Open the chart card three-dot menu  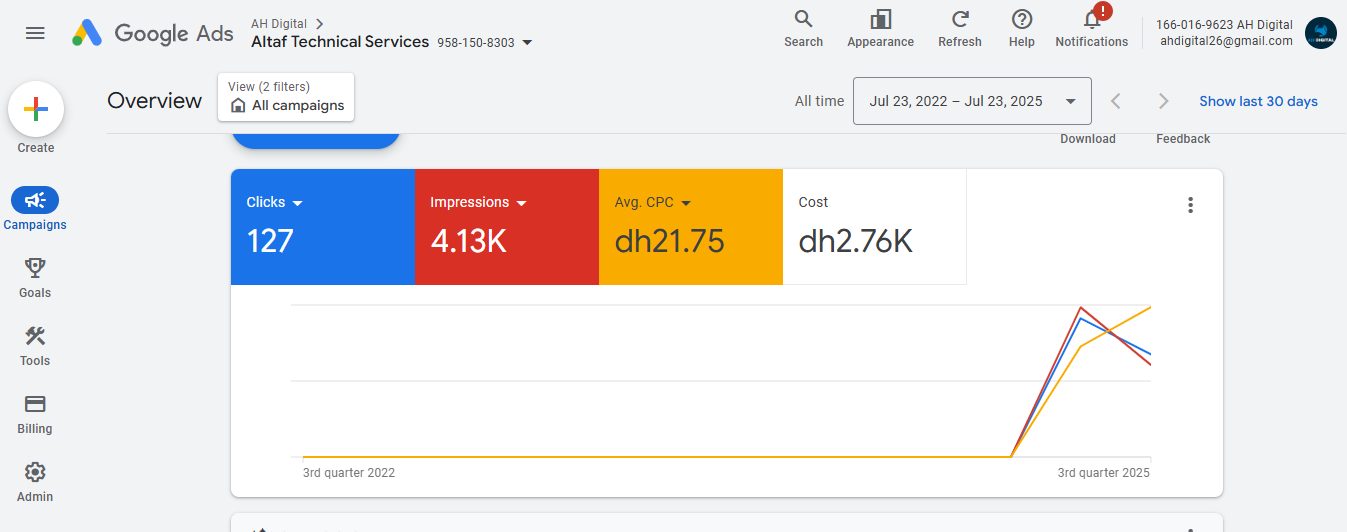pos(1190,205)
